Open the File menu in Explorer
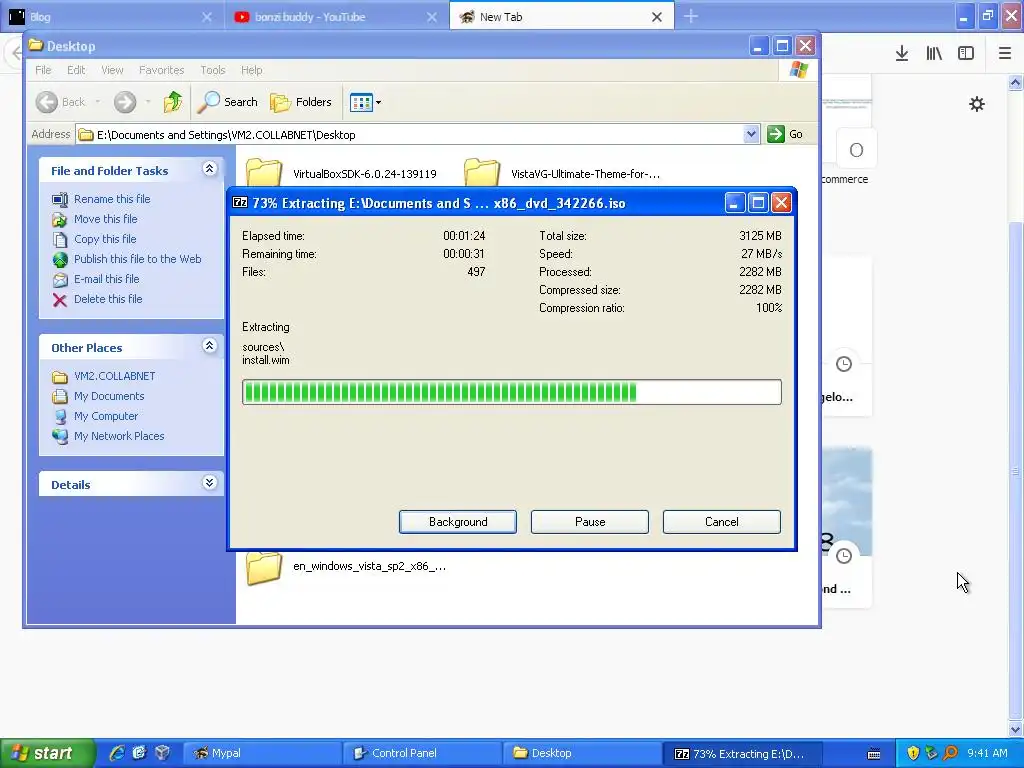Screen dimensions: 1024x768 tap(43, 70)
